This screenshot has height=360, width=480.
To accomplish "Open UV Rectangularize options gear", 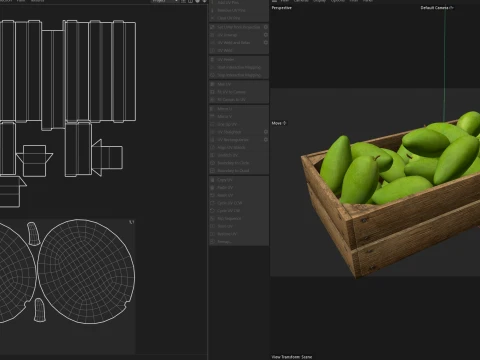I will (x=266, y=140).
